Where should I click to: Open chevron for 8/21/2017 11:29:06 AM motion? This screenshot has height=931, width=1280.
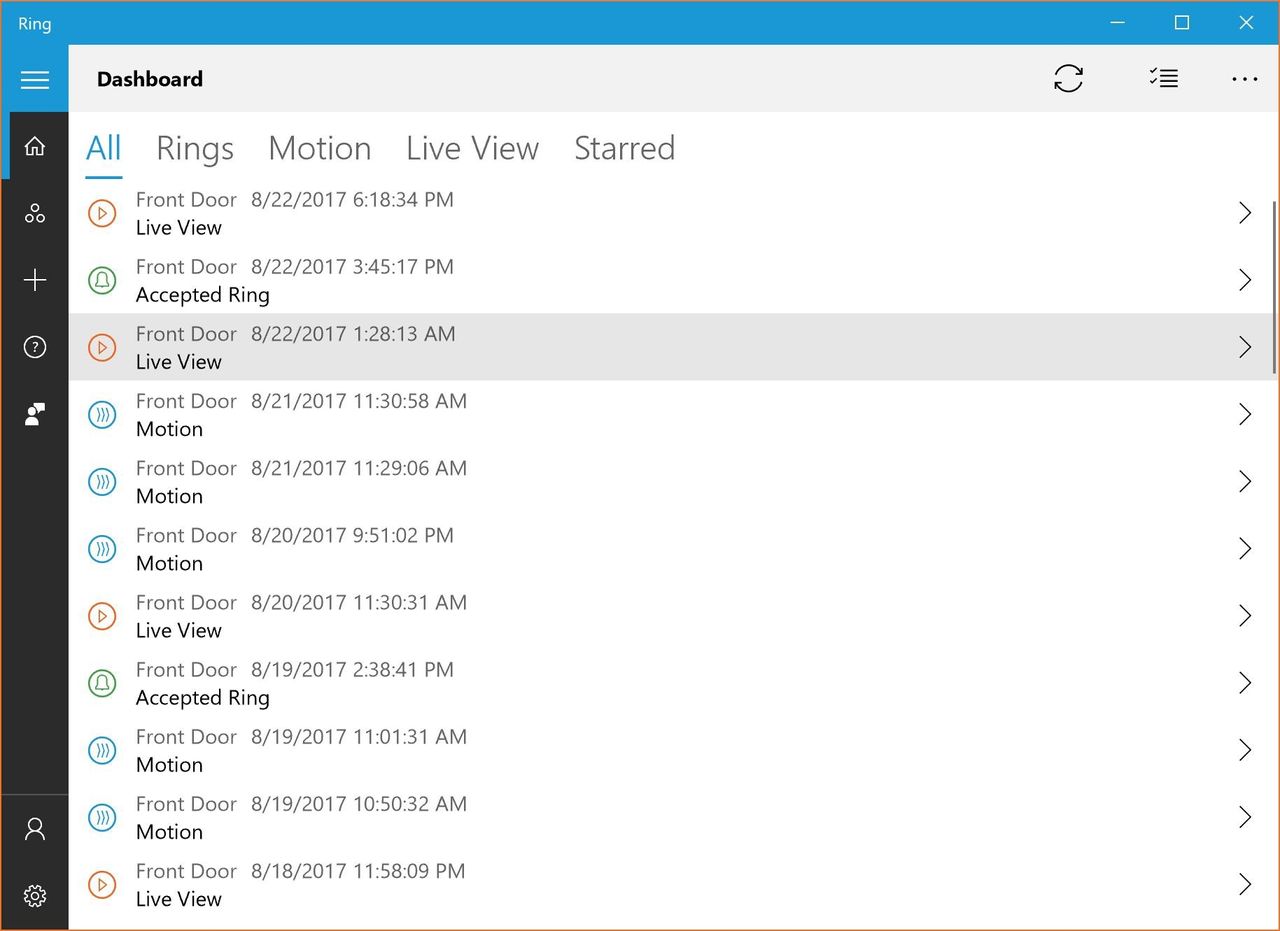click(x=1245, y=481)
